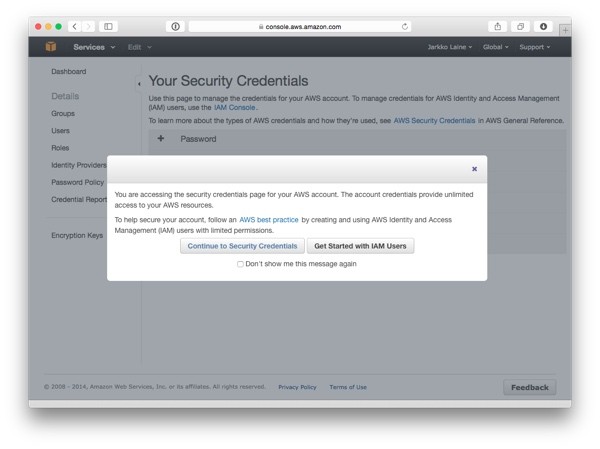Select Dashboard in sidebar
The height and width of the screenshot is (449, 600).
coord(69,72)
